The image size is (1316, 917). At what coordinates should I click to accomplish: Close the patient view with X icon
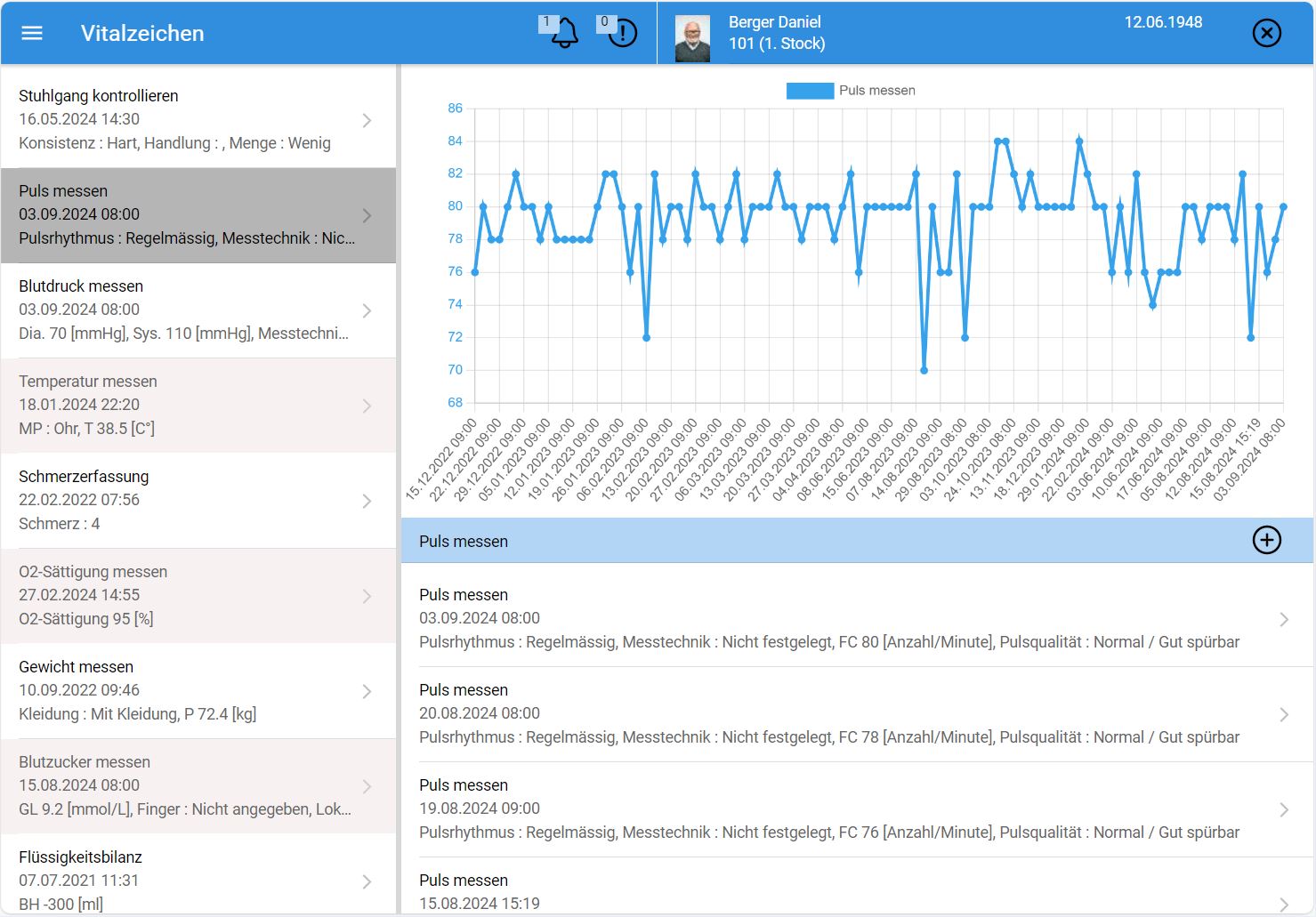pyautogui.click(x=1266, y=33)
